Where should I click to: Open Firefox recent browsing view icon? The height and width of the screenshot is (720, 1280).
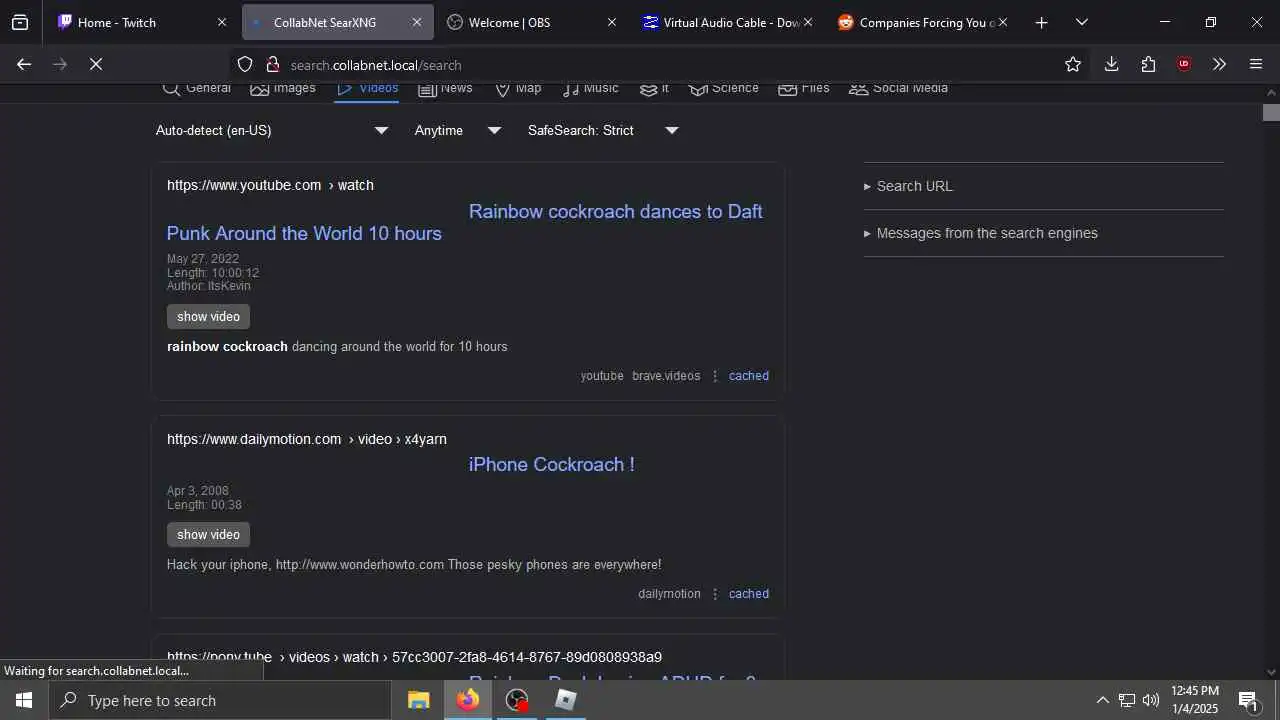click(x=20, y=22)
